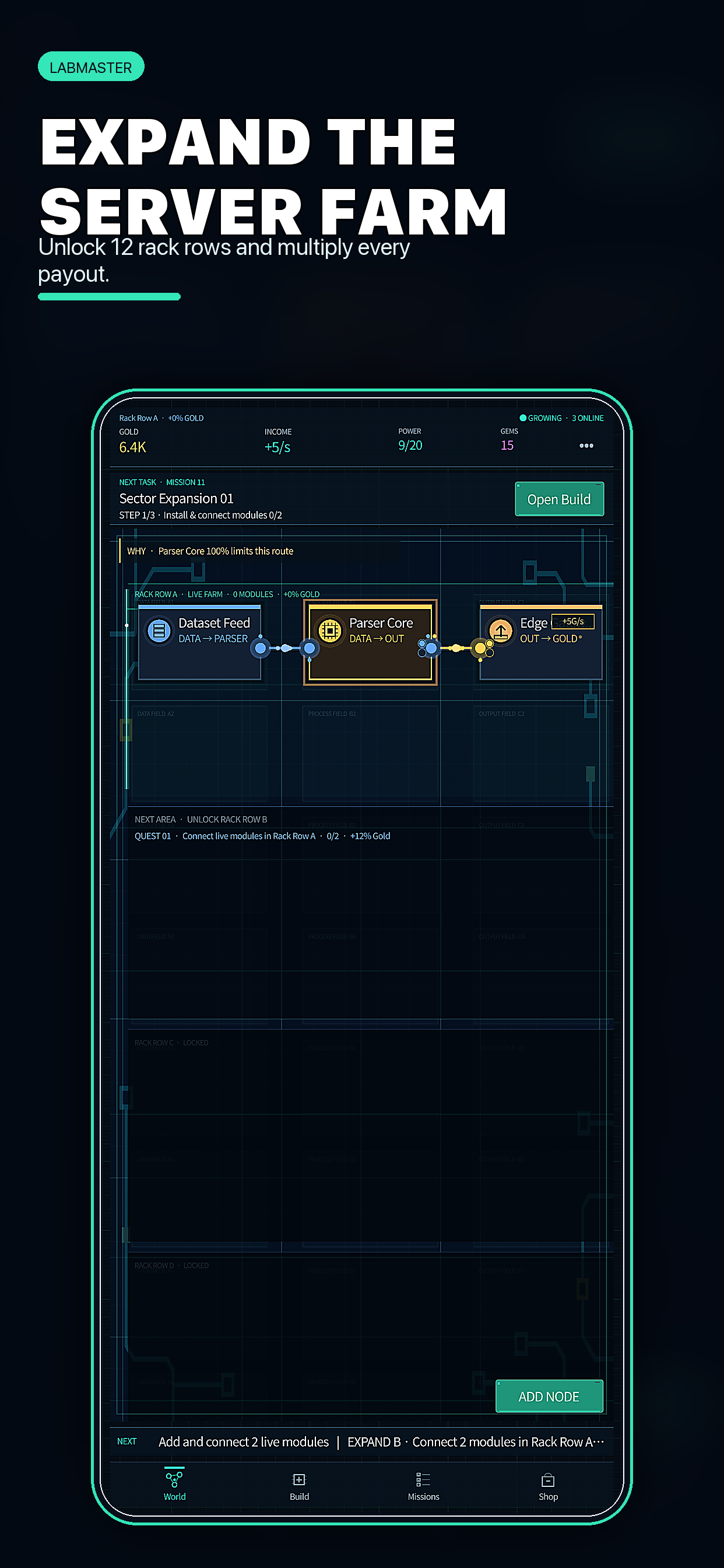This screenshot has height=1568, width=724.
Task: Tap the GOLD 6.4K value
Action: point(133,447)
